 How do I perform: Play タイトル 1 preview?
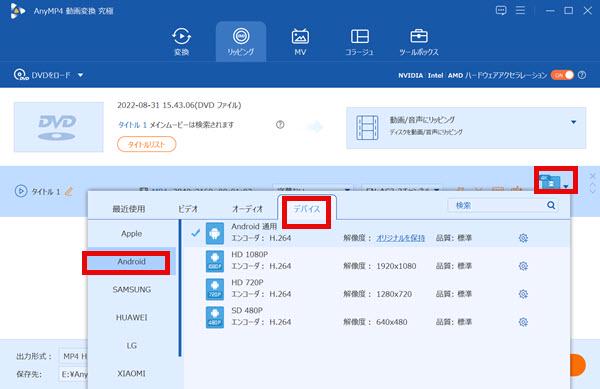point(21,191)
